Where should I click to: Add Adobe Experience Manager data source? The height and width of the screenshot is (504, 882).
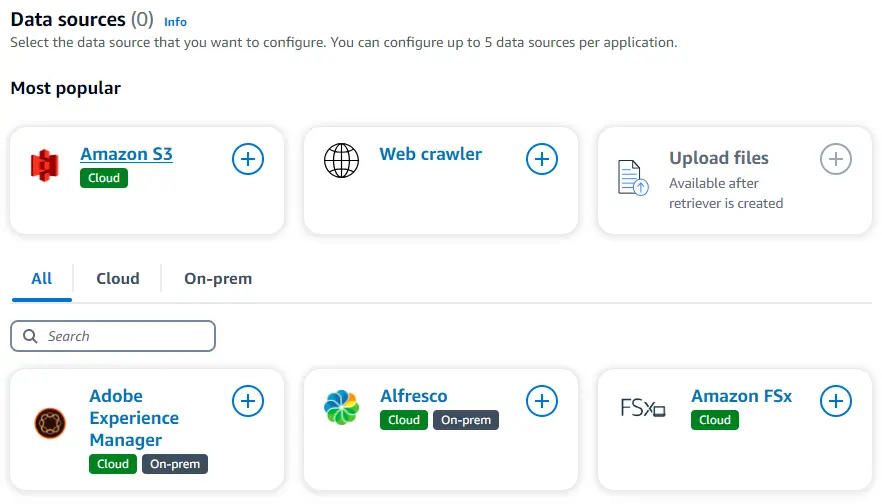coord(248,401)
